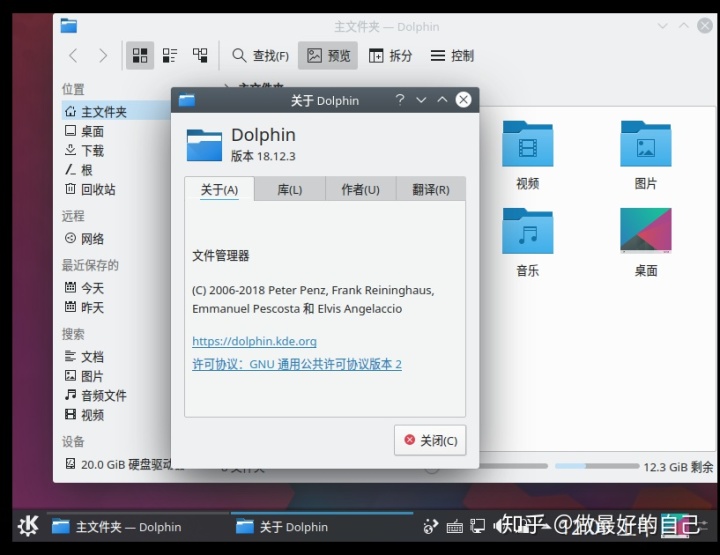Open the 控制 menu
The image size is (720, 555).
coord(452,56)
